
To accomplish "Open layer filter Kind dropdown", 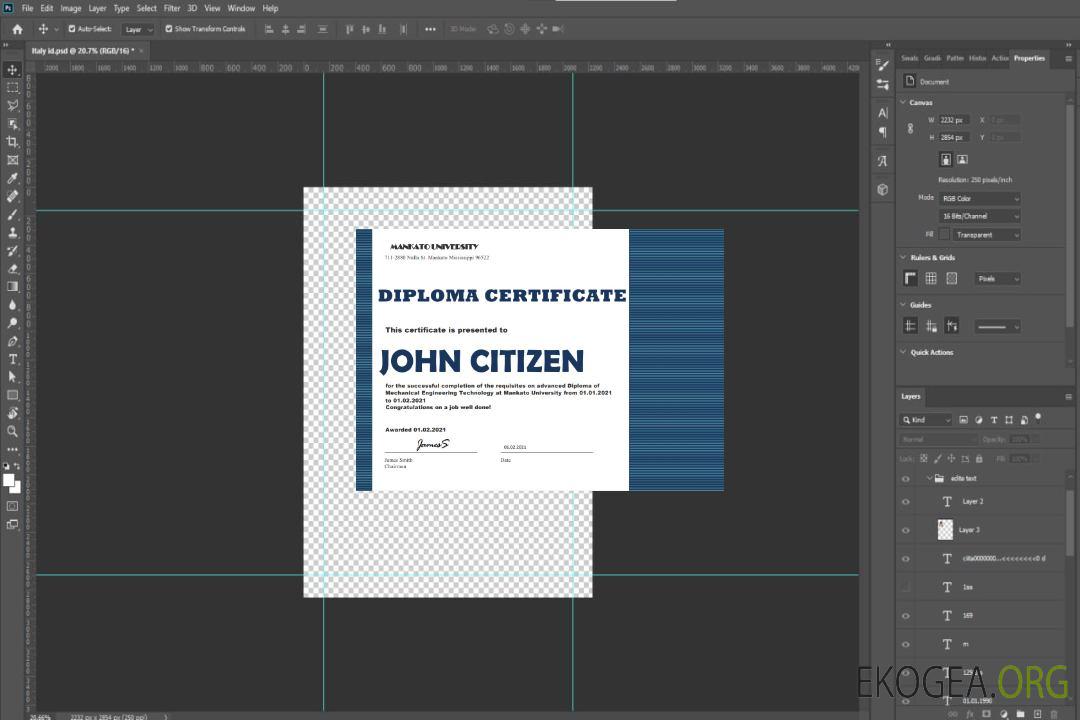I will point(926,420).
